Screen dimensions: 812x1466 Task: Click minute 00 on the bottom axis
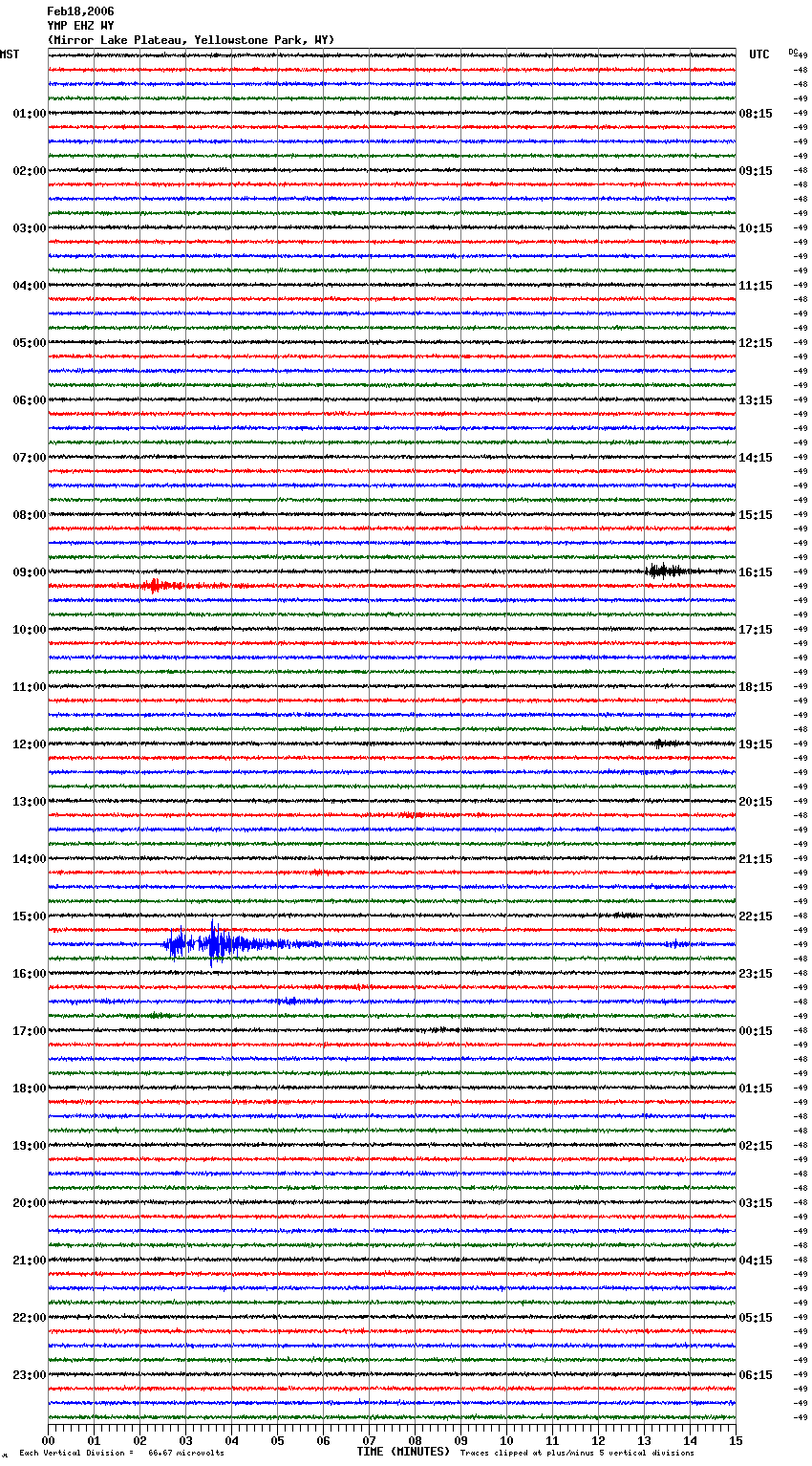[48, 1440]
